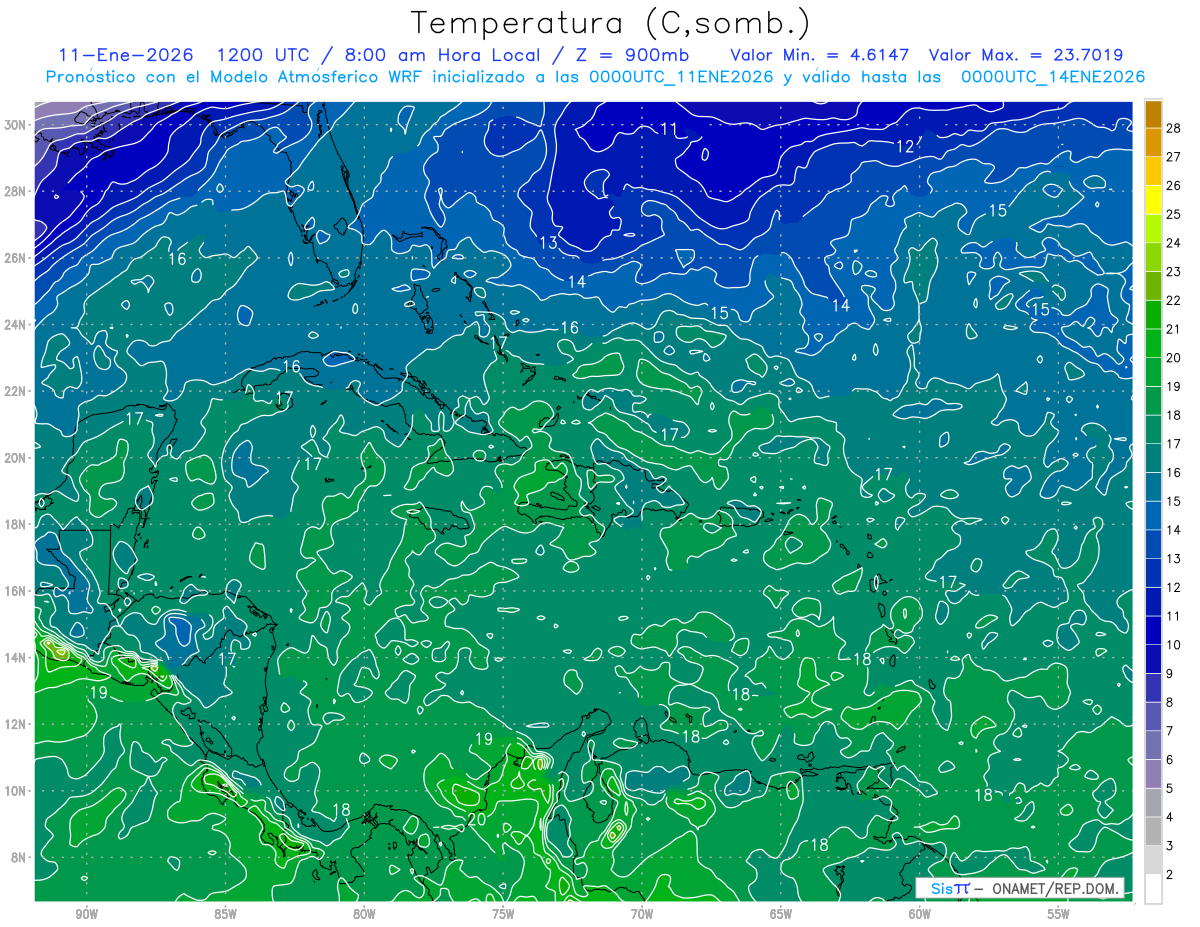This screenshot has height=927, width=1200.
Task: Click the "18N" latitude axis label
Action: tap(16, 524)
